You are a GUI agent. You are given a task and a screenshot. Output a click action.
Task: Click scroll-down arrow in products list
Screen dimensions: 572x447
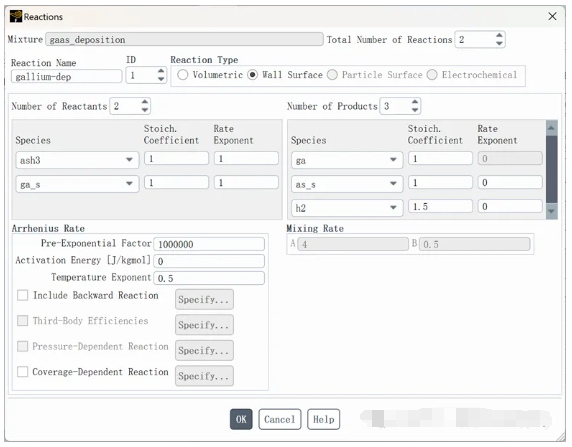pos(551,211)
